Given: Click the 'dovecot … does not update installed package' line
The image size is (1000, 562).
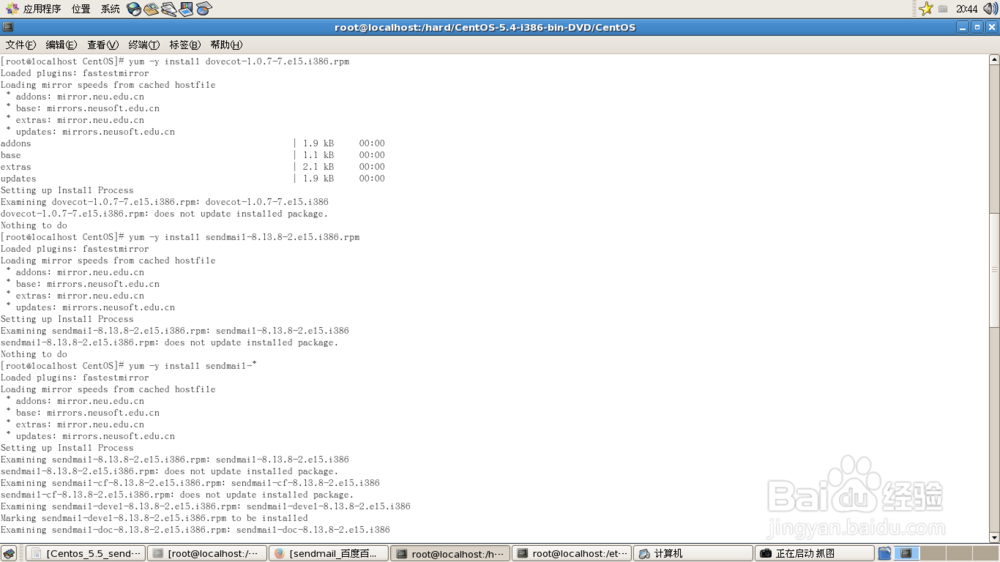Looking at the screenshot, I should click(164, 214).
